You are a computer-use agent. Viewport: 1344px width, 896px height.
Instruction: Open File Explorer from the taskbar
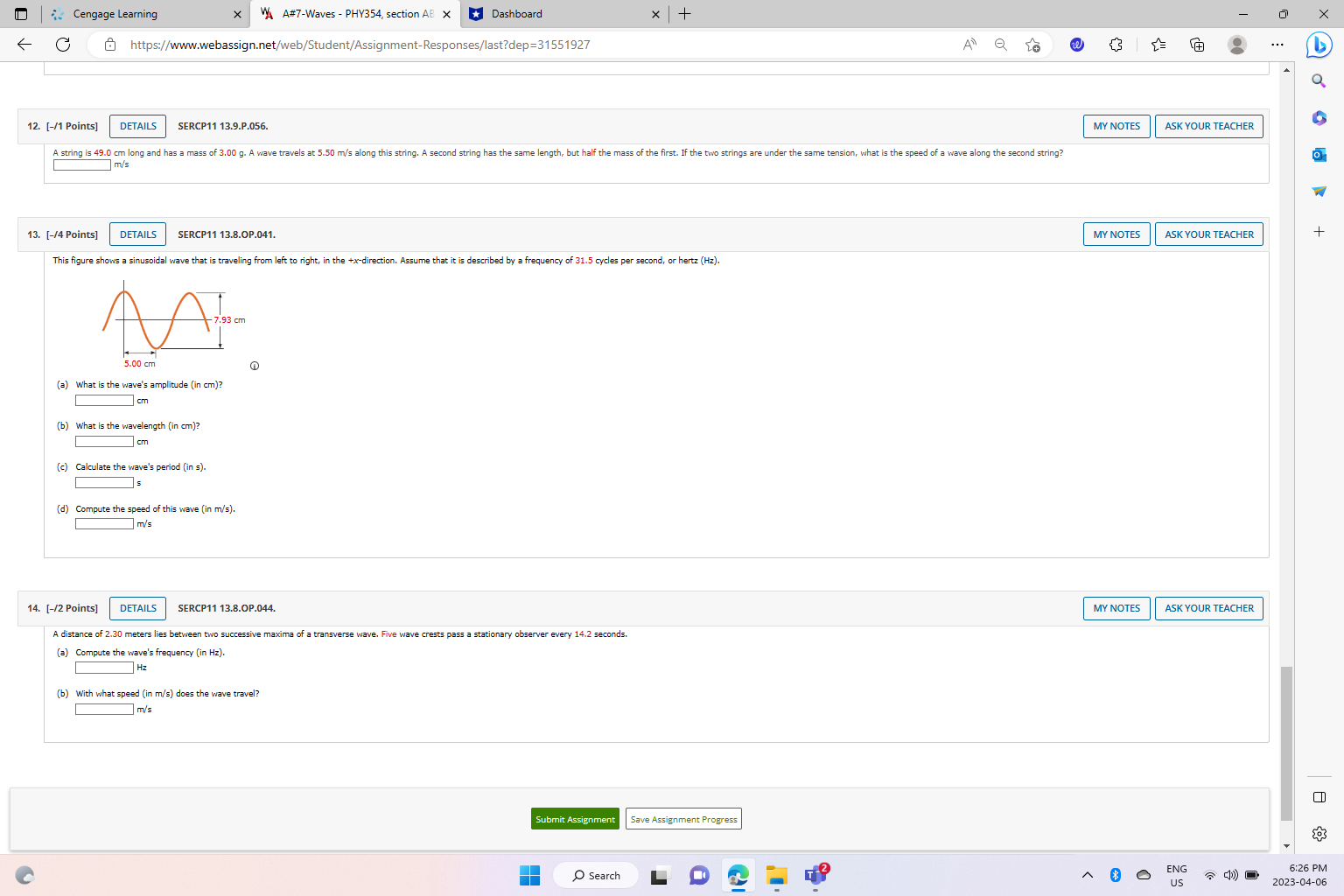tap(776, 875)
